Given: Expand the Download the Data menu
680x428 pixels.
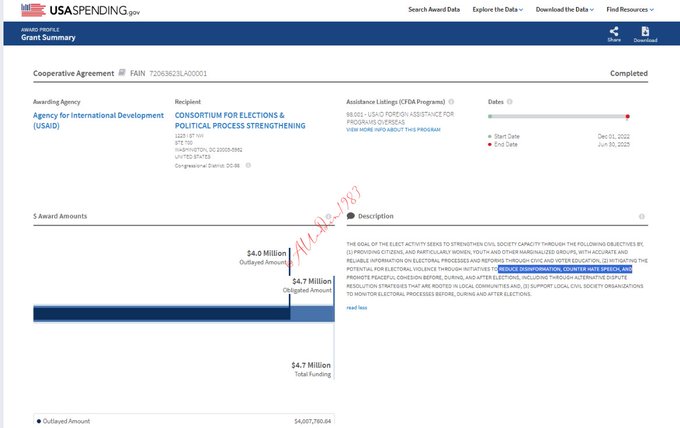Looking at the screenshot, I should point(567,10).
